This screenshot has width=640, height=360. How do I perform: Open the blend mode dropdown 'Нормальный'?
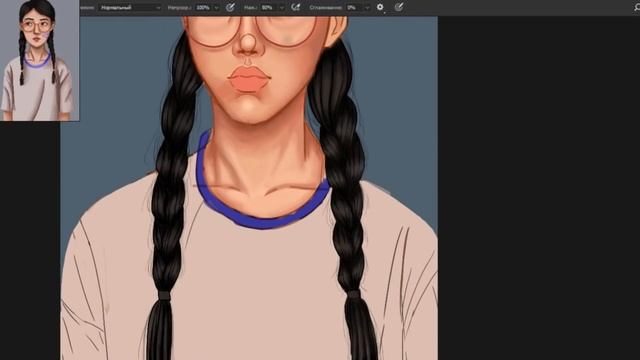click(130, 7)
